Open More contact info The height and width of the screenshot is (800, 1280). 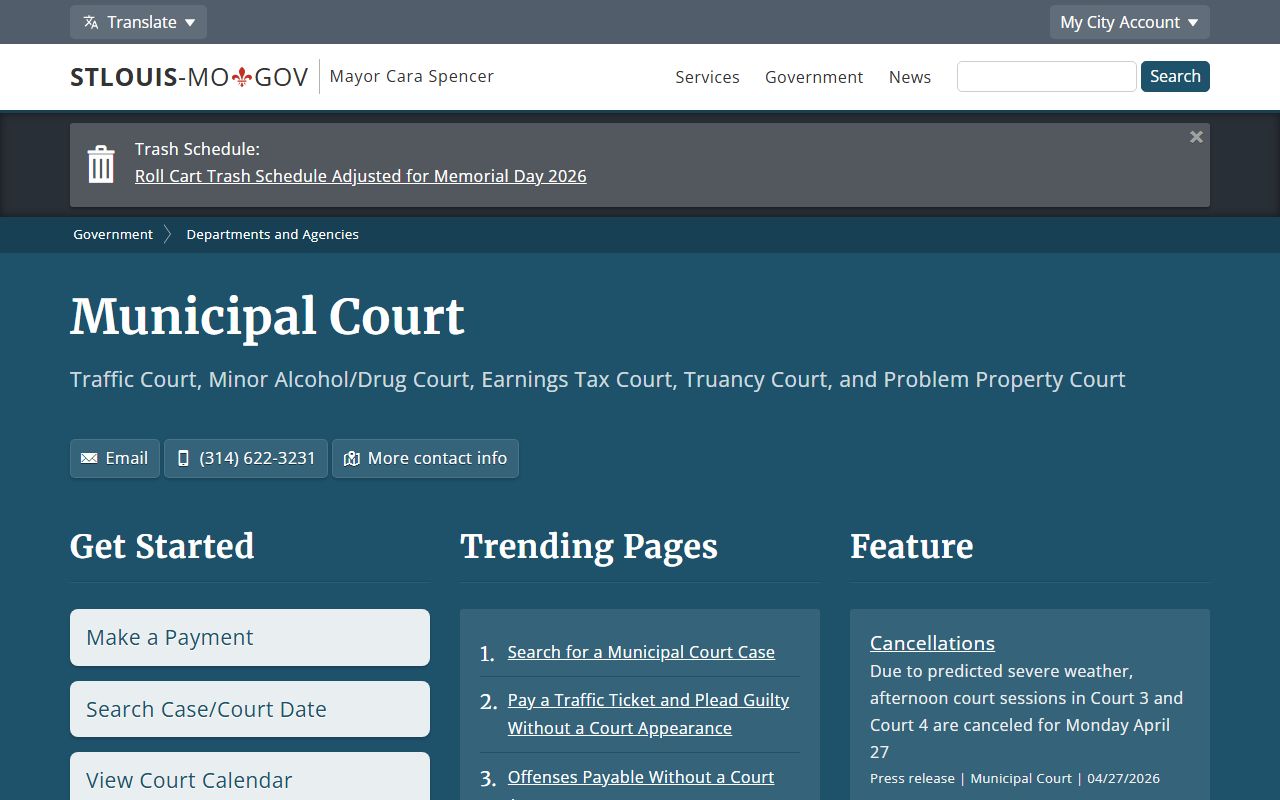(425, 458)
